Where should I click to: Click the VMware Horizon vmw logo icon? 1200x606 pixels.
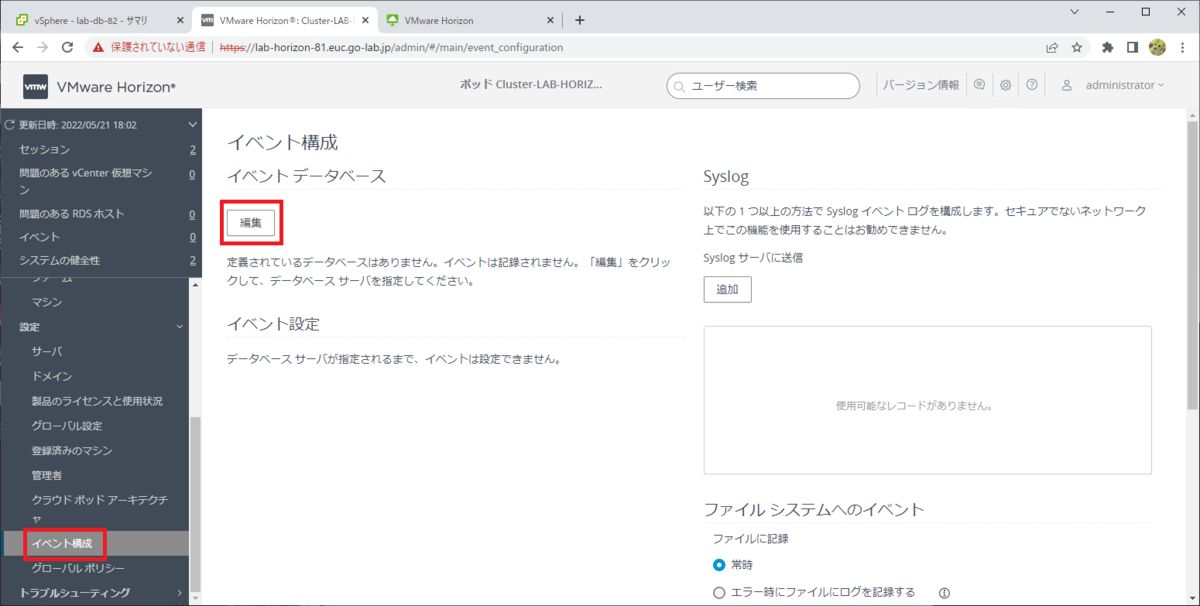click(x=36, y=87)
